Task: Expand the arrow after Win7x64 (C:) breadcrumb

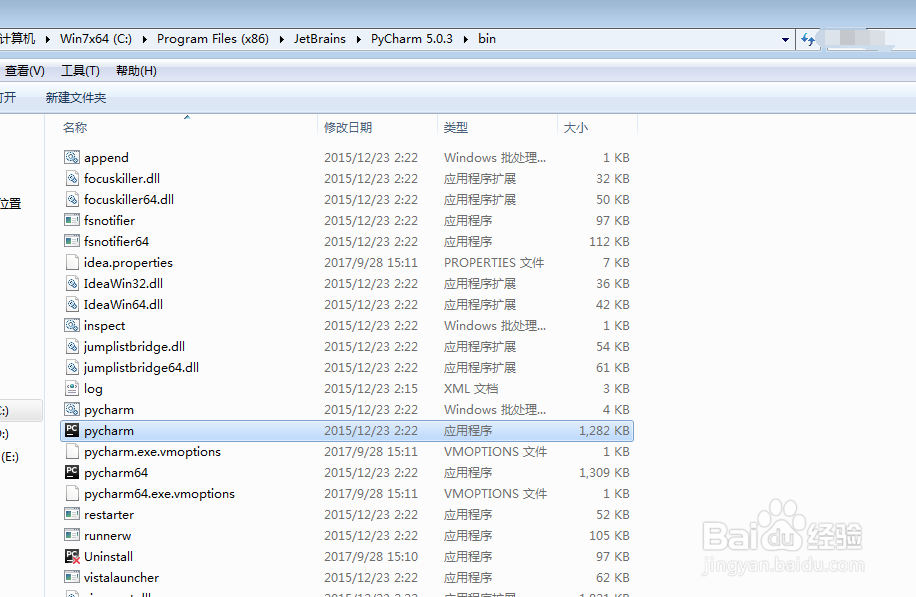Action: coord(144,39)
